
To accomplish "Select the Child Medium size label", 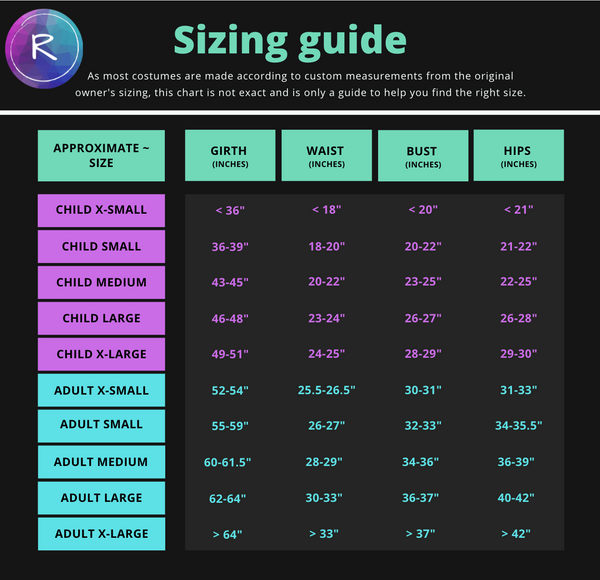I will pyautogui.click(x=101, y=282).
